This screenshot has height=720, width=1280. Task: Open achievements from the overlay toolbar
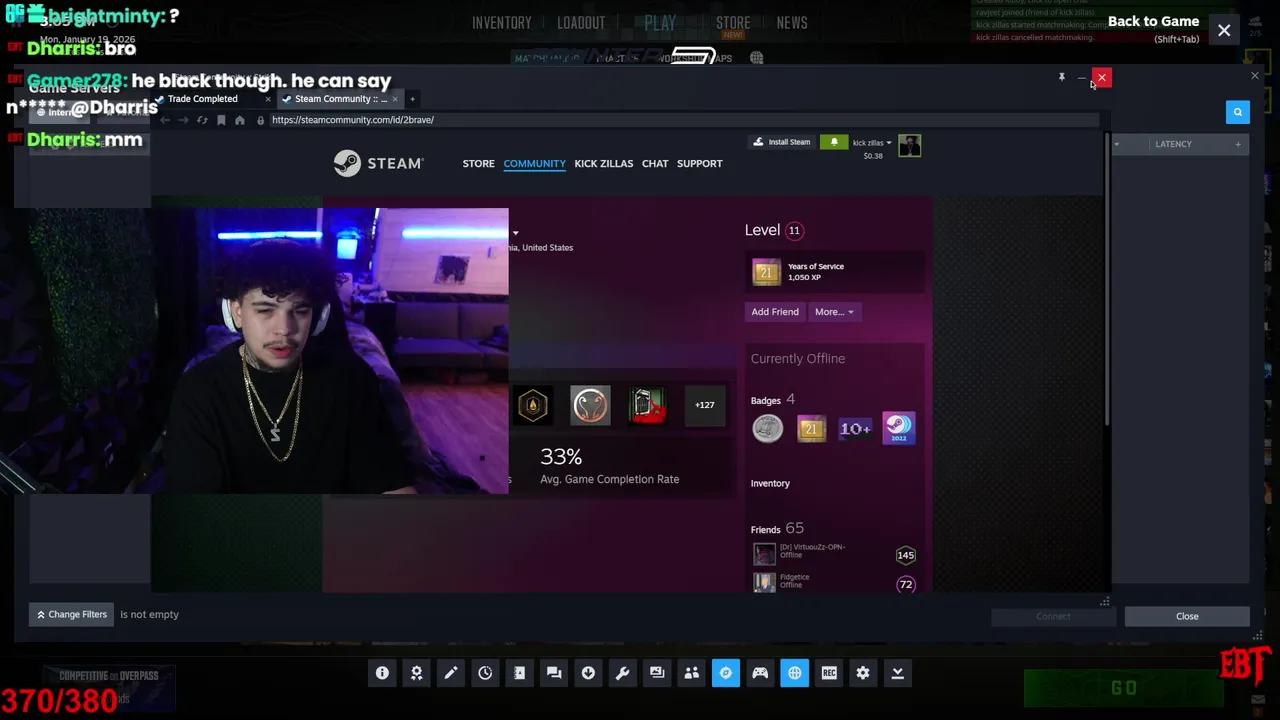point(416,673)
